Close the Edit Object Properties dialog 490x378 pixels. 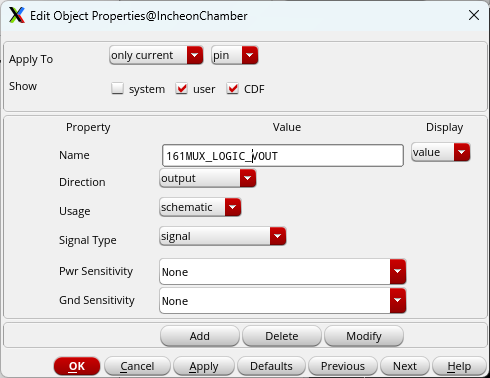pyautogui.click(x=474, y=15)
